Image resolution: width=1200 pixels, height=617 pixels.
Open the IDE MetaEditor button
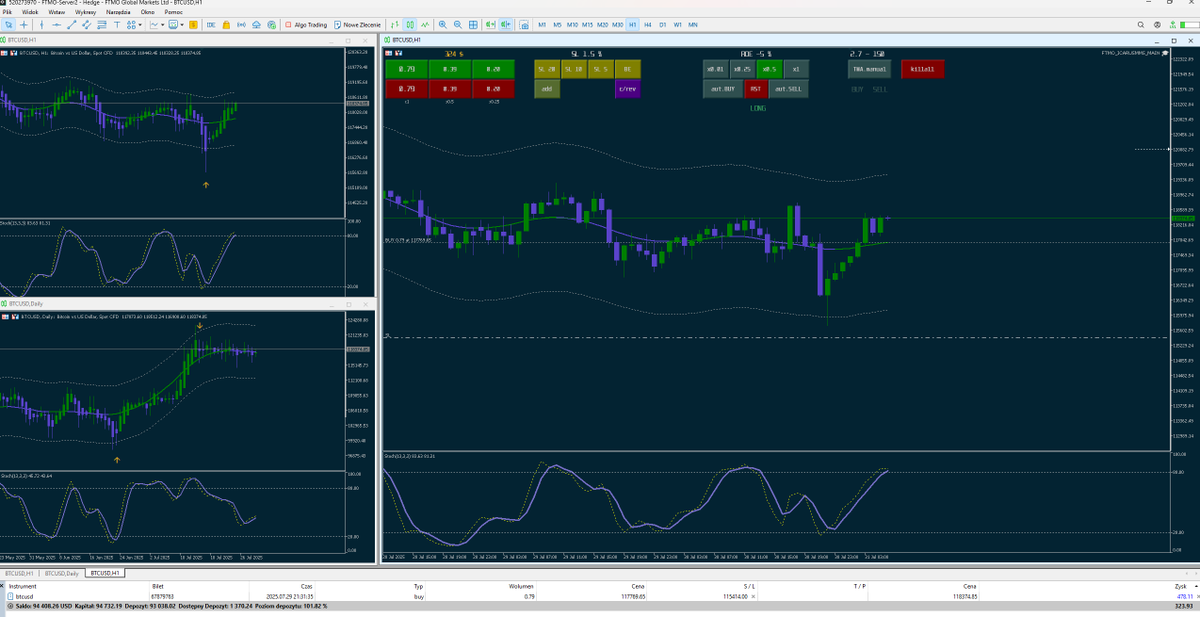[x=210, y=24]
